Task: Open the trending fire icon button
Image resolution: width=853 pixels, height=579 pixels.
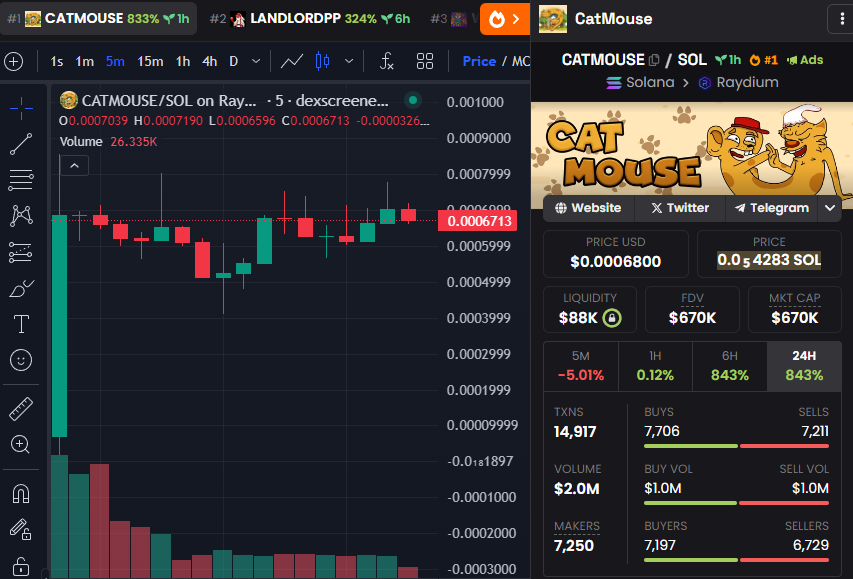Action: coord(504,19)
